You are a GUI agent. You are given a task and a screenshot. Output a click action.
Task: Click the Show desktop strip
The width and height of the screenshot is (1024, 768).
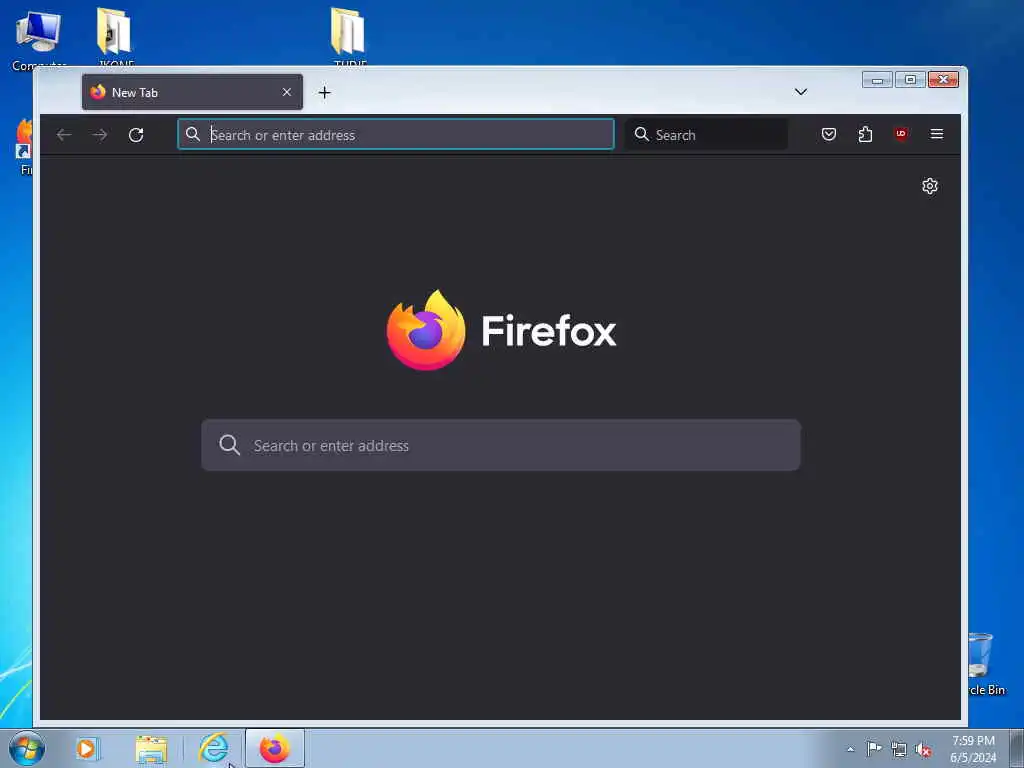pyautogui.click(x=1017, y=749)
